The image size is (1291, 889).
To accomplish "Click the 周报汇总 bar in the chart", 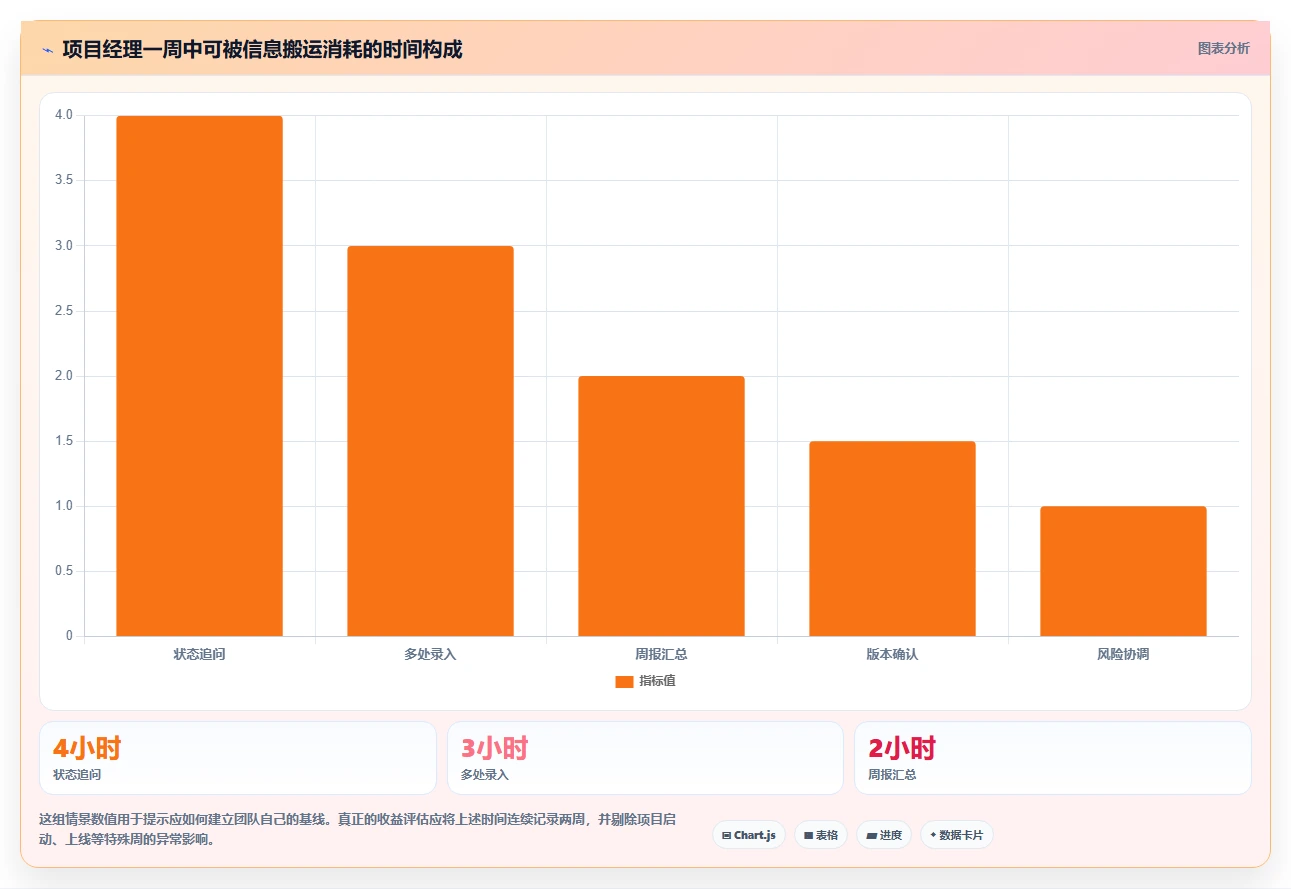I will (x=661, y=506).
